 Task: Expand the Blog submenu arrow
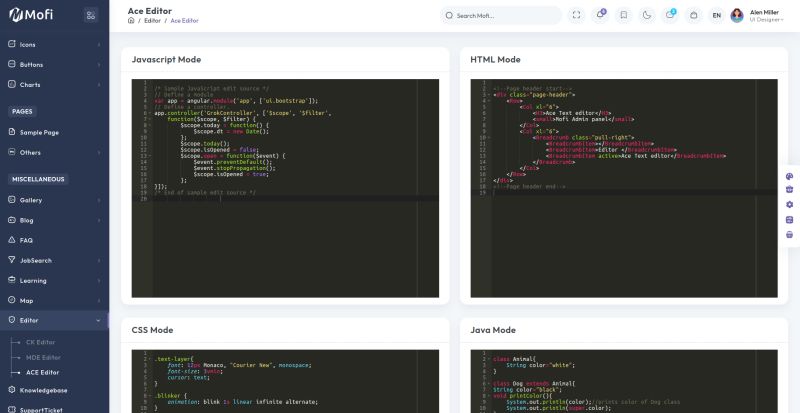98,221
